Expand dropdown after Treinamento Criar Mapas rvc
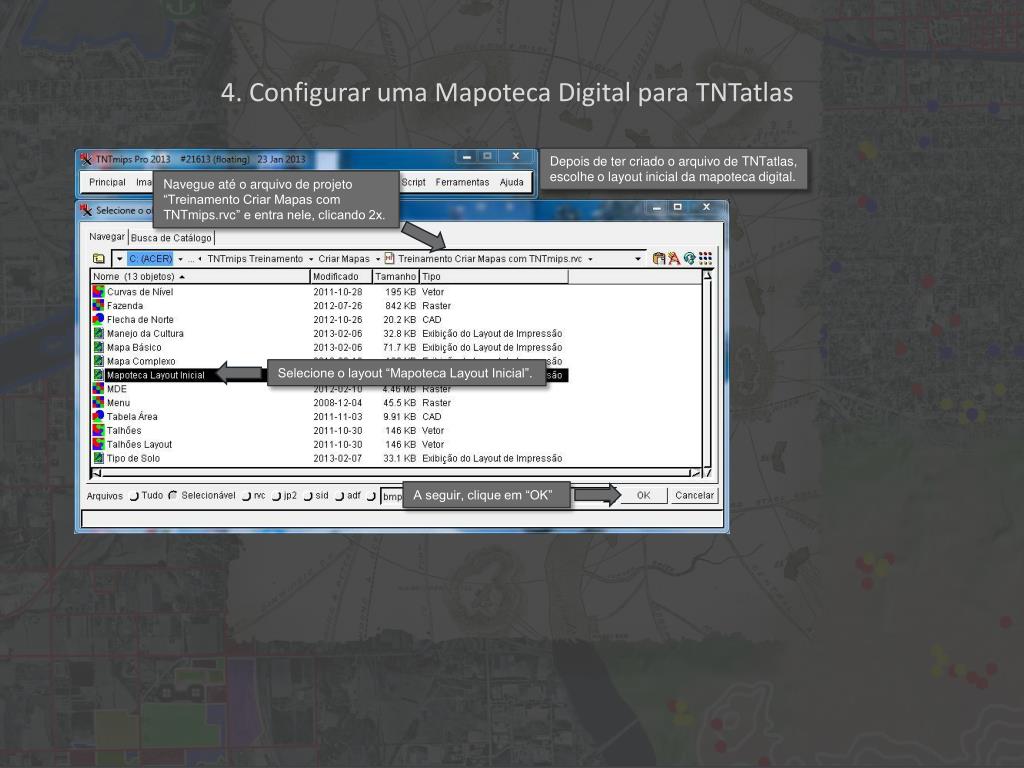The width and height of the screenshot is (1024, 768). tap(590, 259)
